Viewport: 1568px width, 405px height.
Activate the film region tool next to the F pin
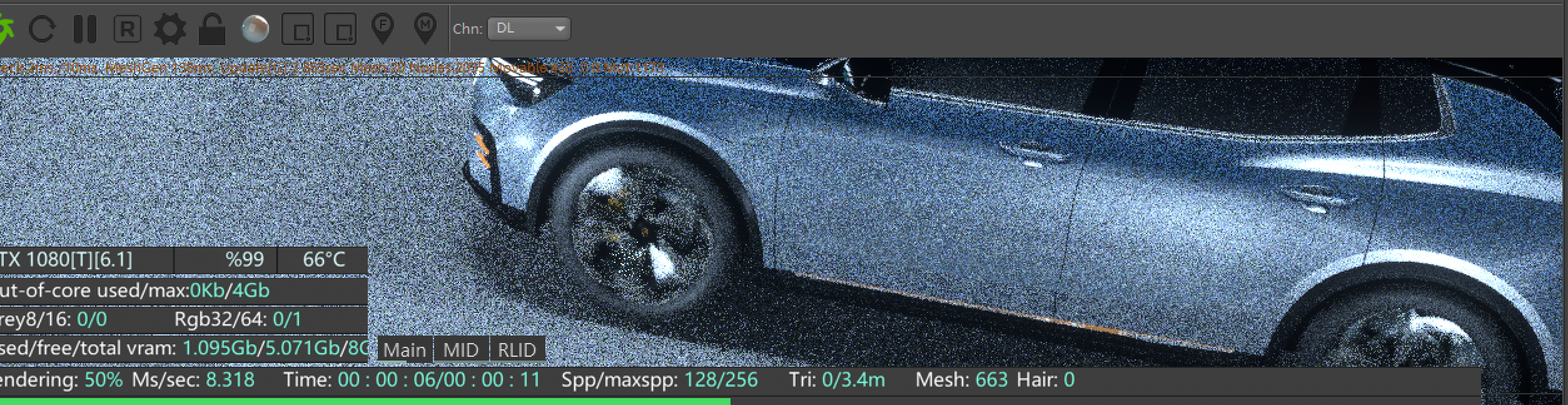340,29
